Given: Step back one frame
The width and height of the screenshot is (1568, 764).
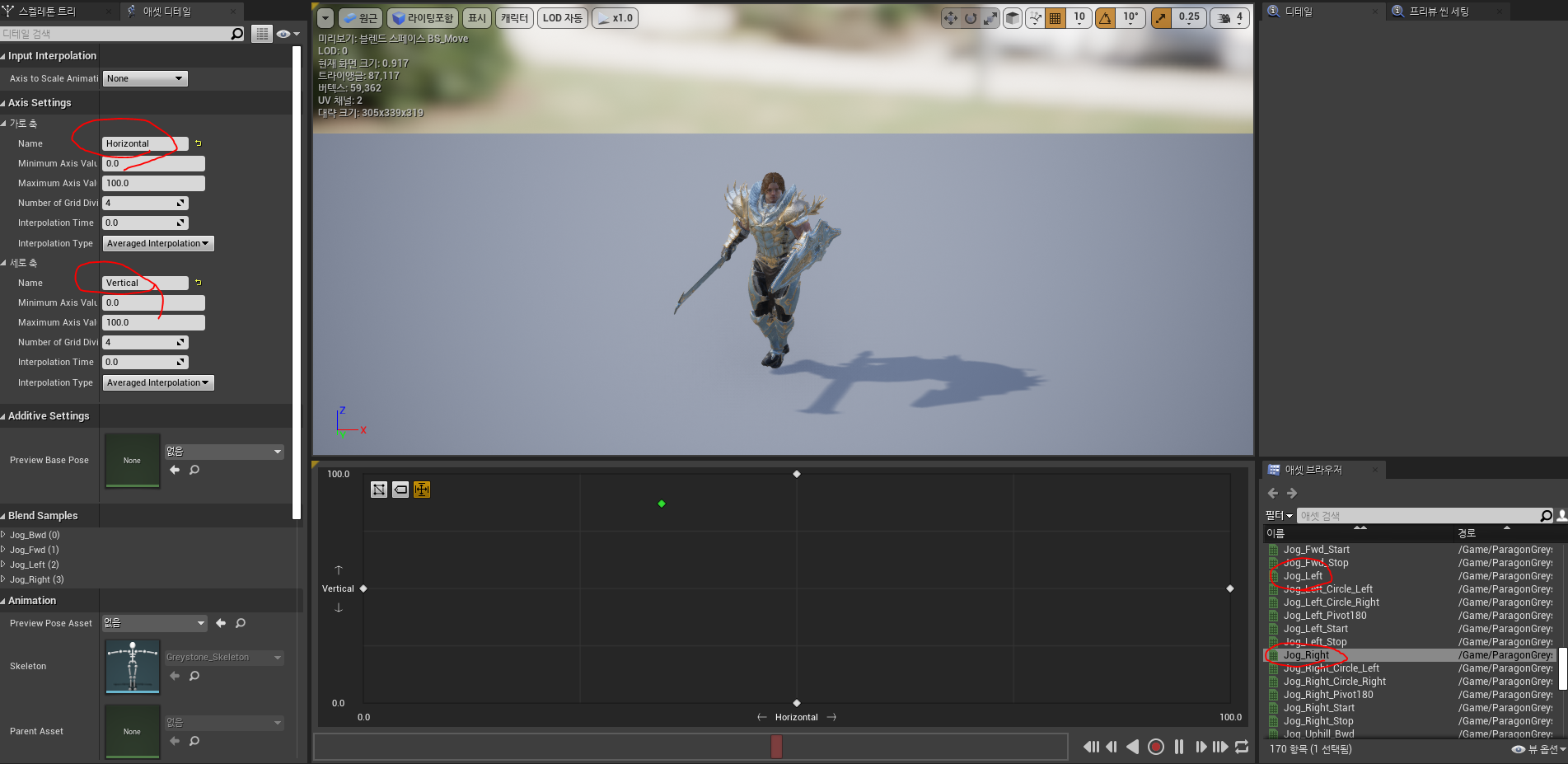Looking at the screenshot, I should tap(1112, 747).
